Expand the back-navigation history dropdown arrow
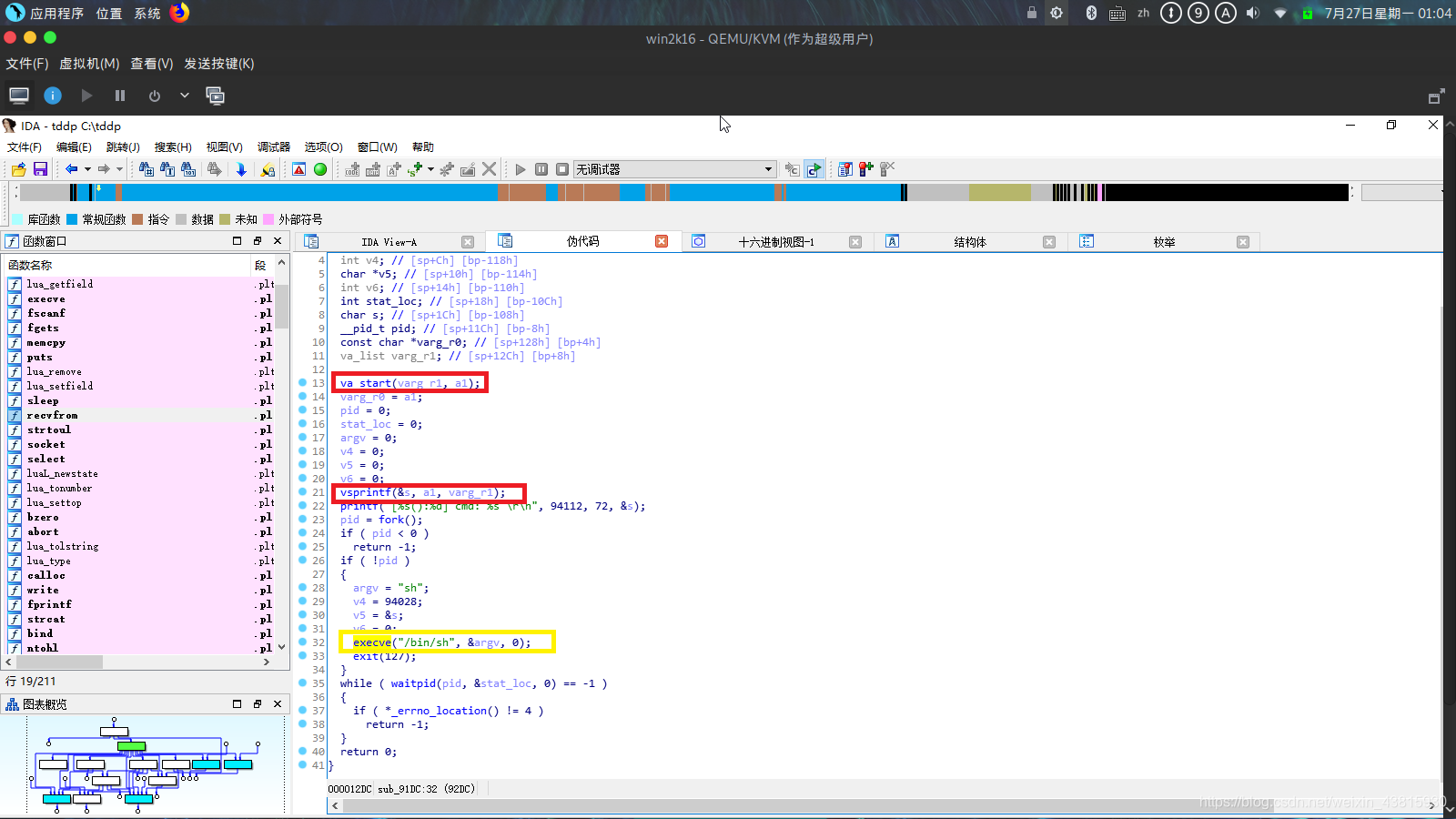The height and width of the screenshot is (819, 1456). point(87,169)
